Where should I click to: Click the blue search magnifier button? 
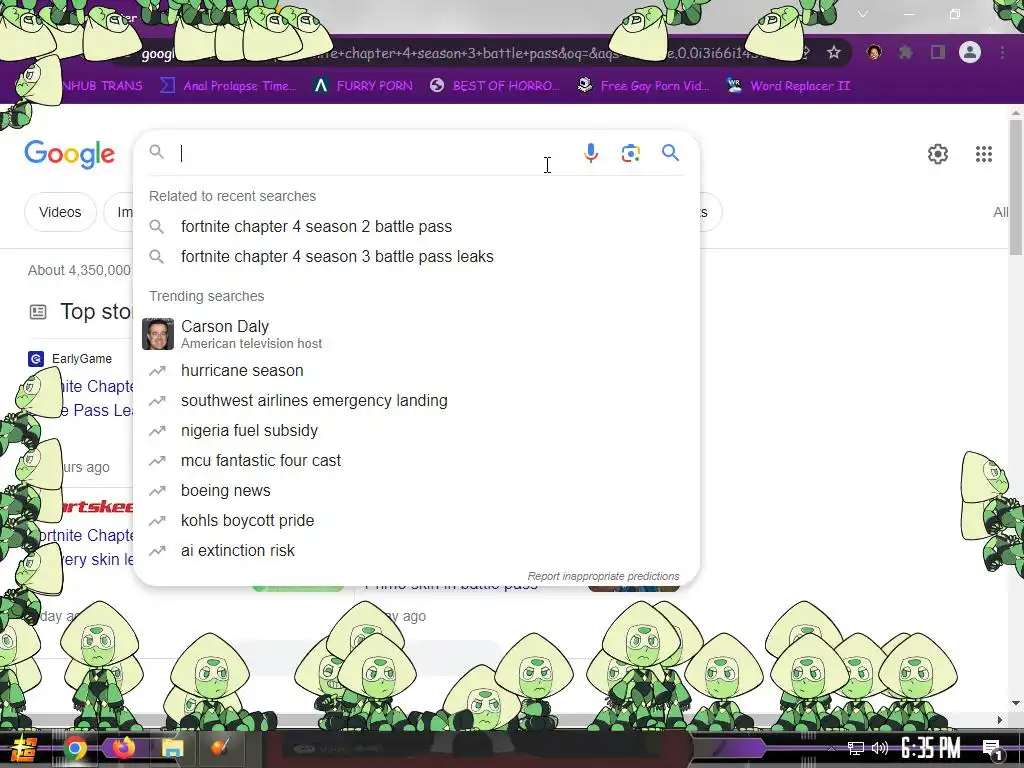pyautogui.click(x=670, y=153)
